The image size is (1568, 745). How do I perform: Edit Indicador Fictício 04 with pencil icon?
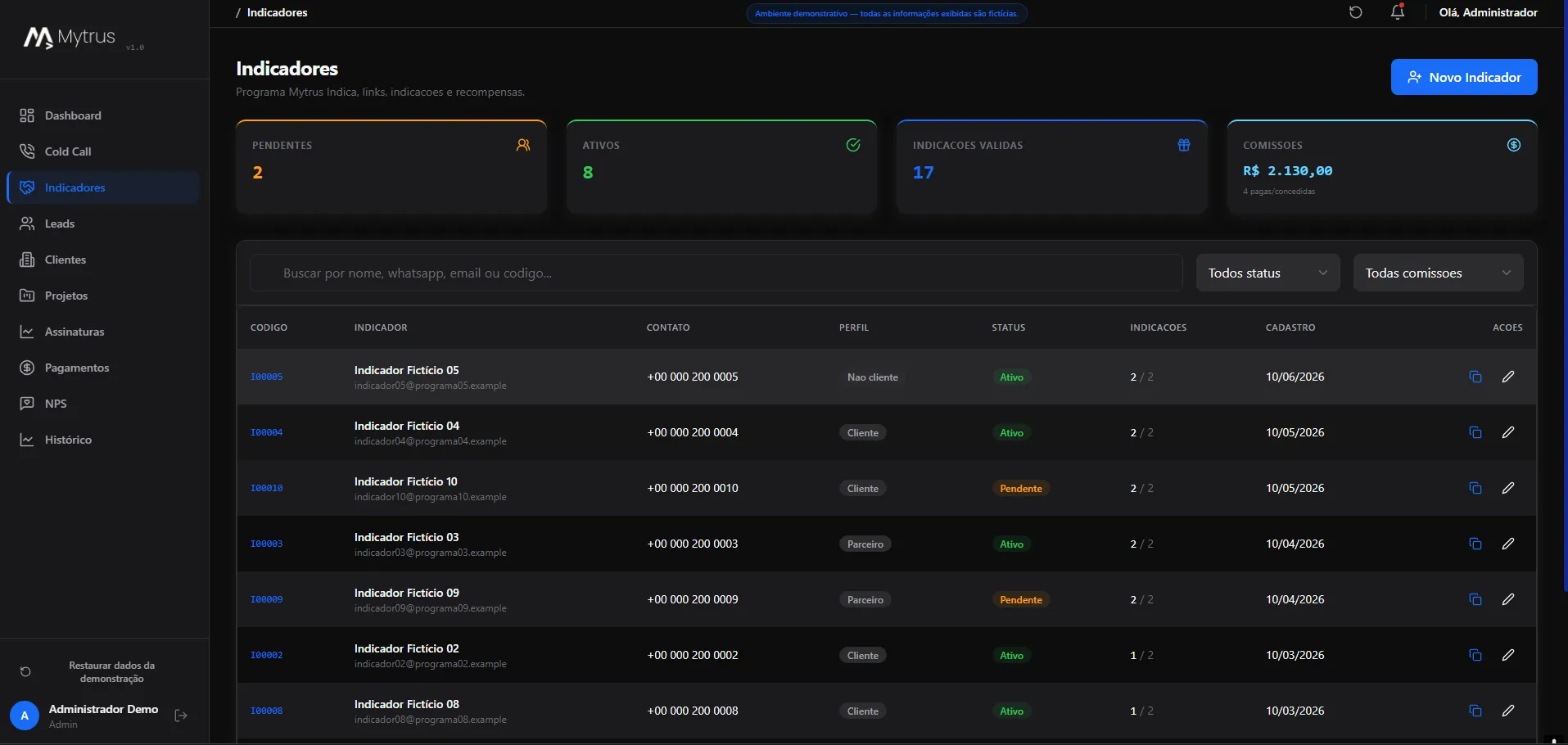[x=1508, y=432]
